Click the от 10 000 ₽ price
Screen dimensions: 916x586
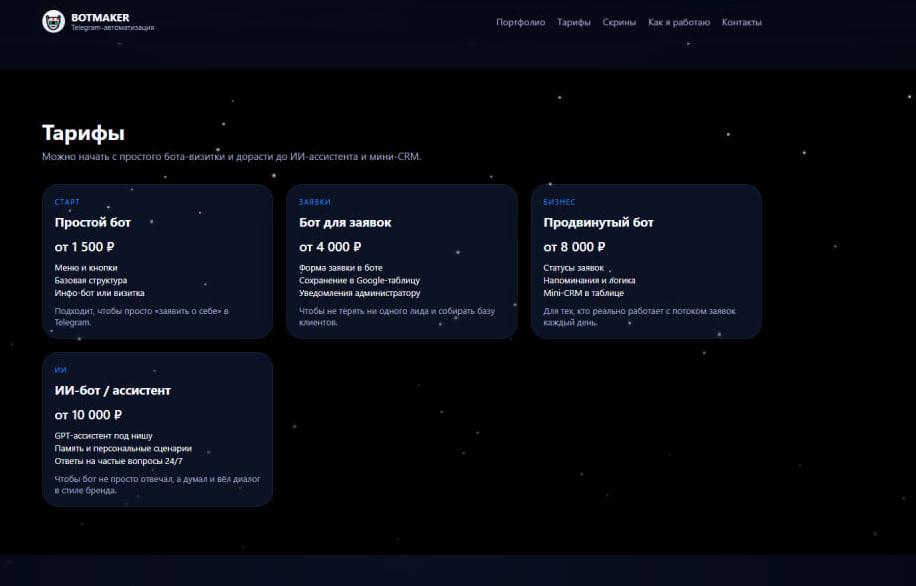(88, 415)
